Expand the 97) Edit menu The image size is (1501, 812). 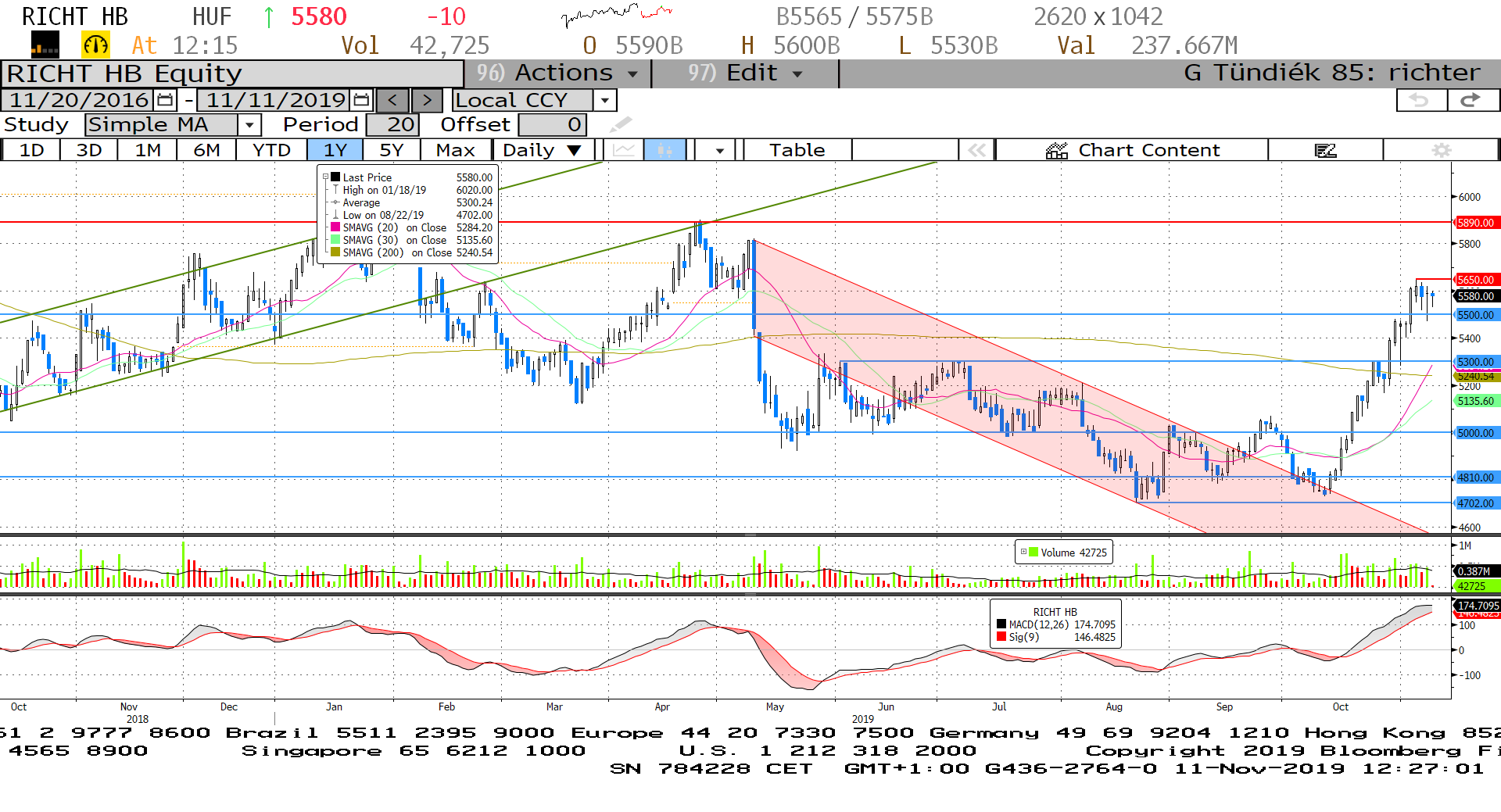click(x=745, y=73)
